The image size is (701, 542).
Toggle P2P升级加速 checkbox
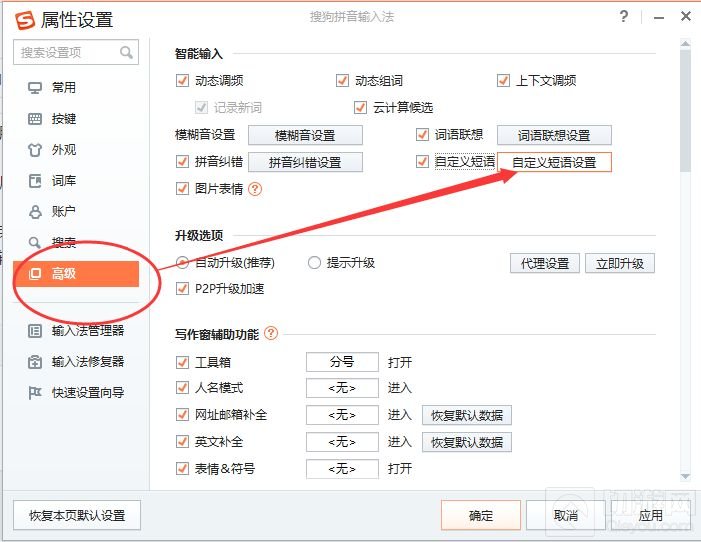(182, 288)
